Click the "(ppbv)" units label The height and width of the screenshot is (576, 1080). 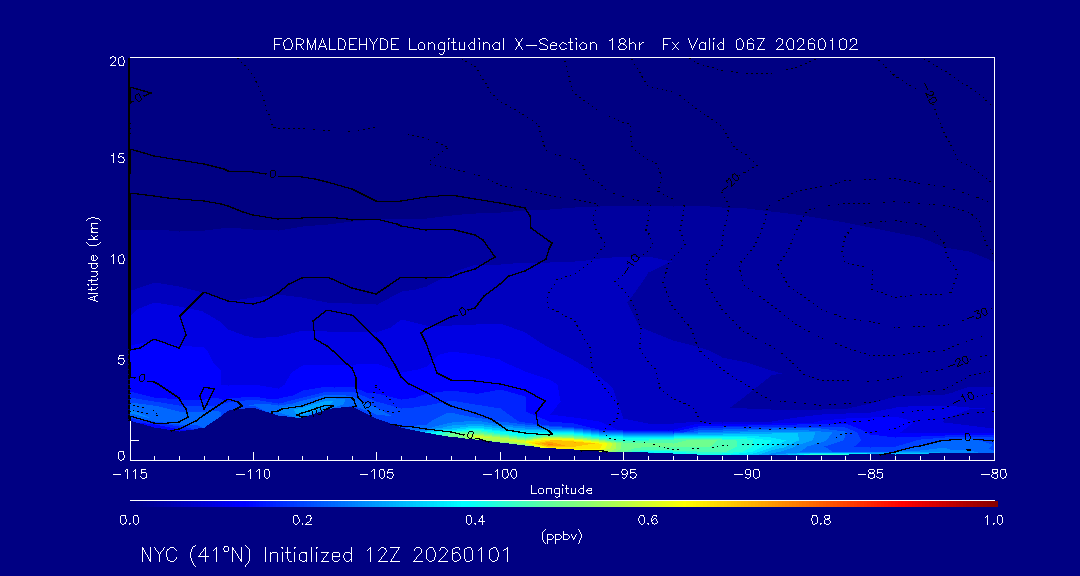(561, 537)
